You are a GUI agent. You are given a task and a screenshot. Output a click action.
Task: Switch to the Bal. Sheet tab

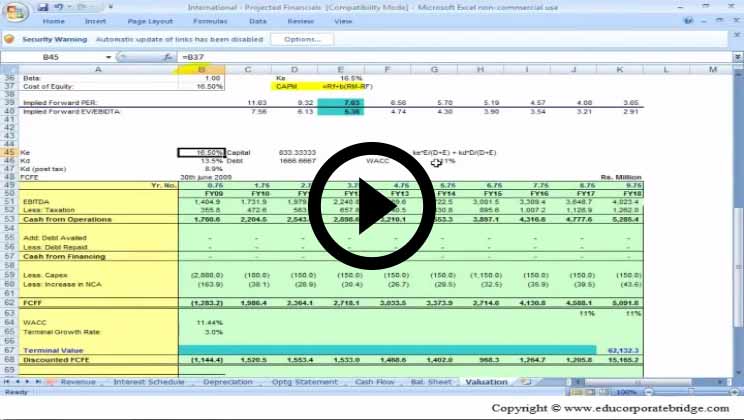click(x=431, y=382)
